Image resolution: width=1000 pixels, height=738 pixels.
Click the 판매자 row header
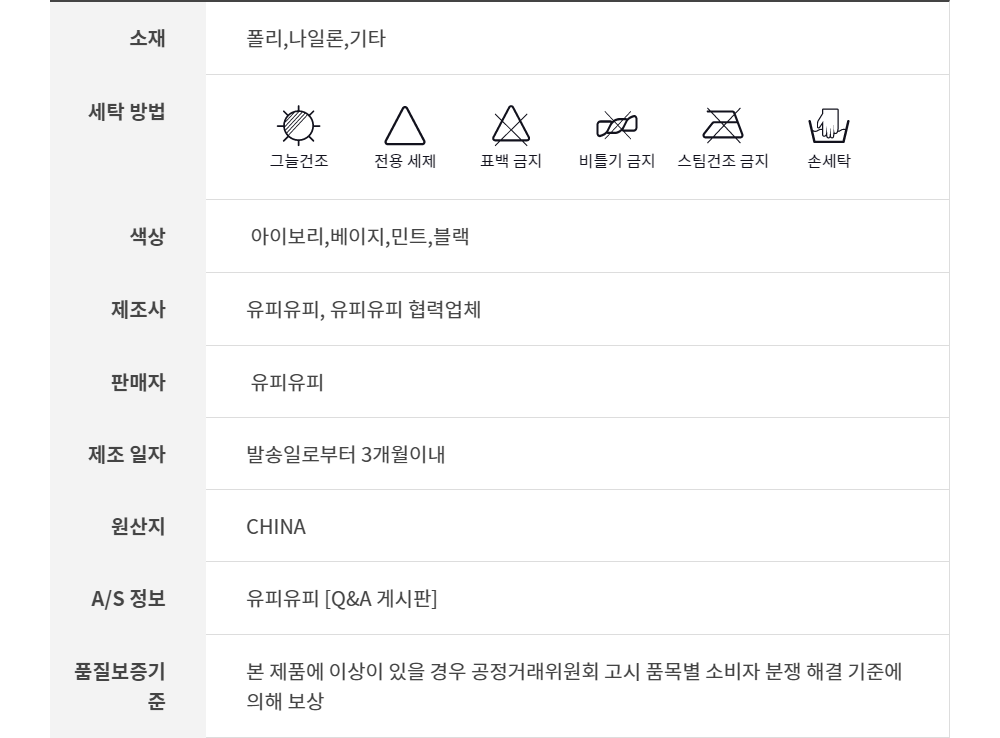pos(138,382)
